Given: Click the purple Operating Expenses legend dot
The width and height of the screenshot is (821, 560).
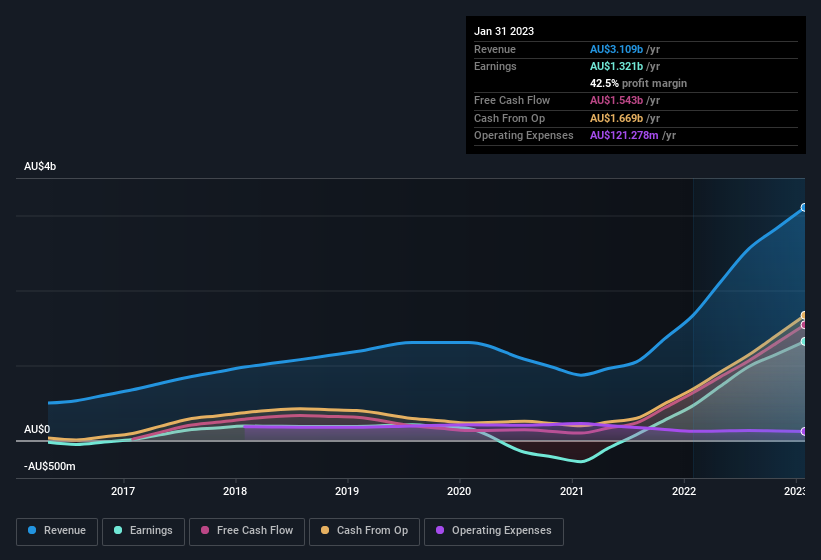Looking at the screenshot, I should tap(440, 531).
